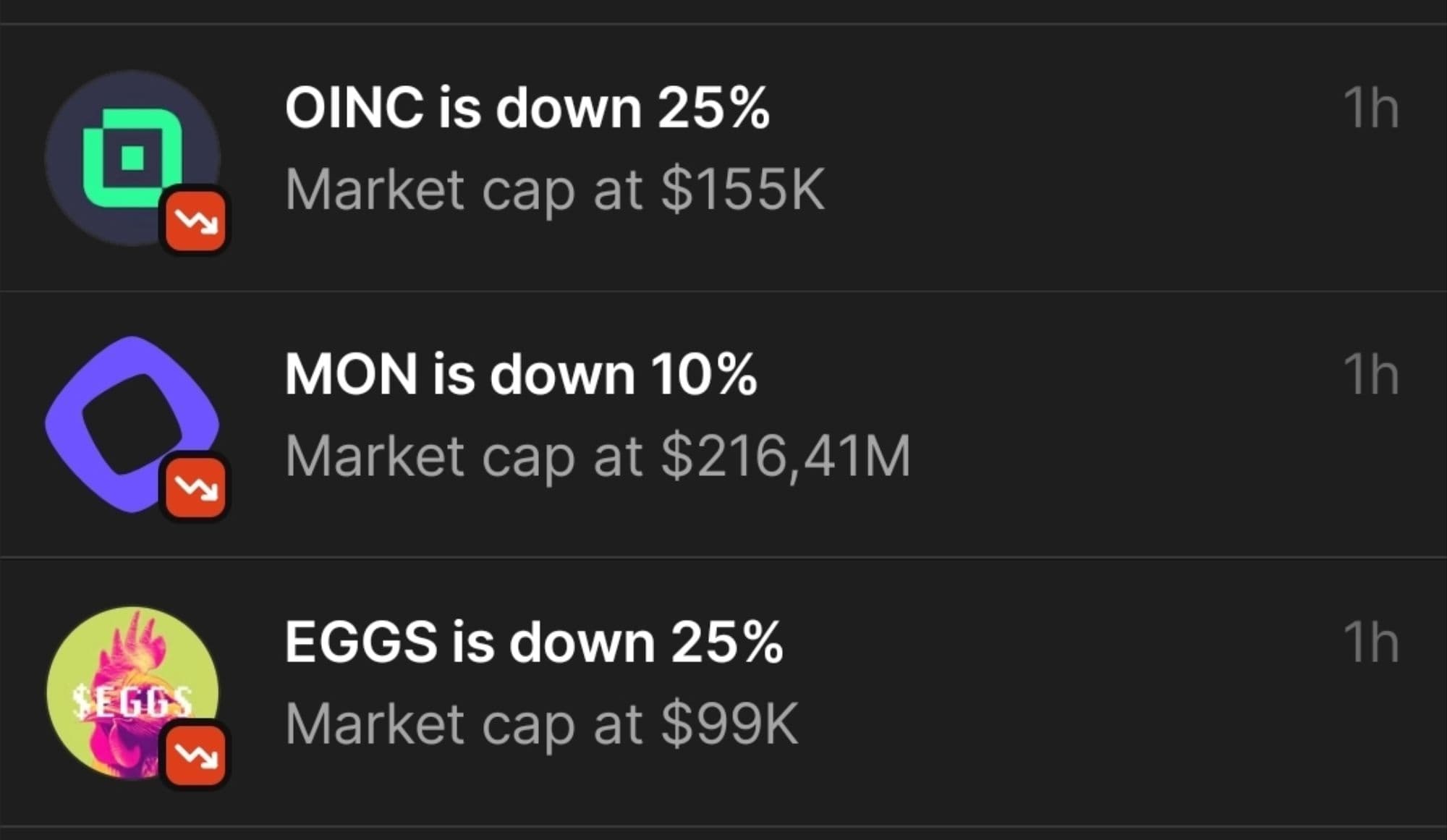Select the OINC ticker name in alert title
Image resolution: width=1447 pixels, height=840 pixels.
(353, 109)
